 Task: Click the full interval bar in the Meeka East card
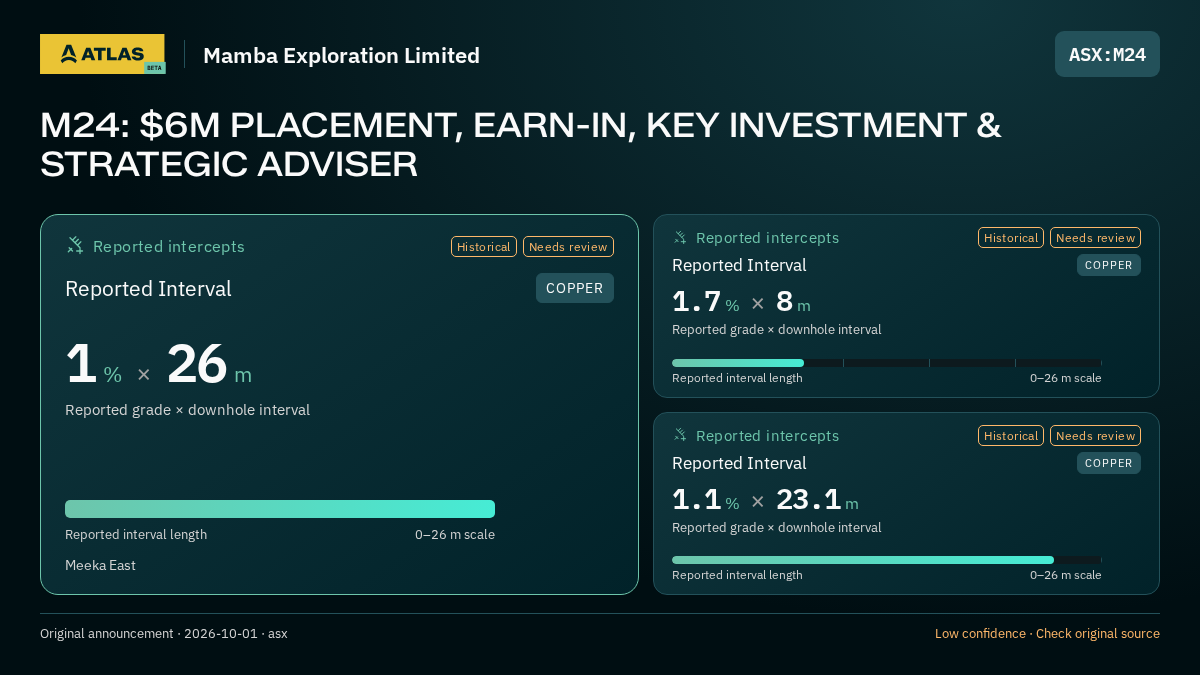pyautogui.click(x=280, y=509)
